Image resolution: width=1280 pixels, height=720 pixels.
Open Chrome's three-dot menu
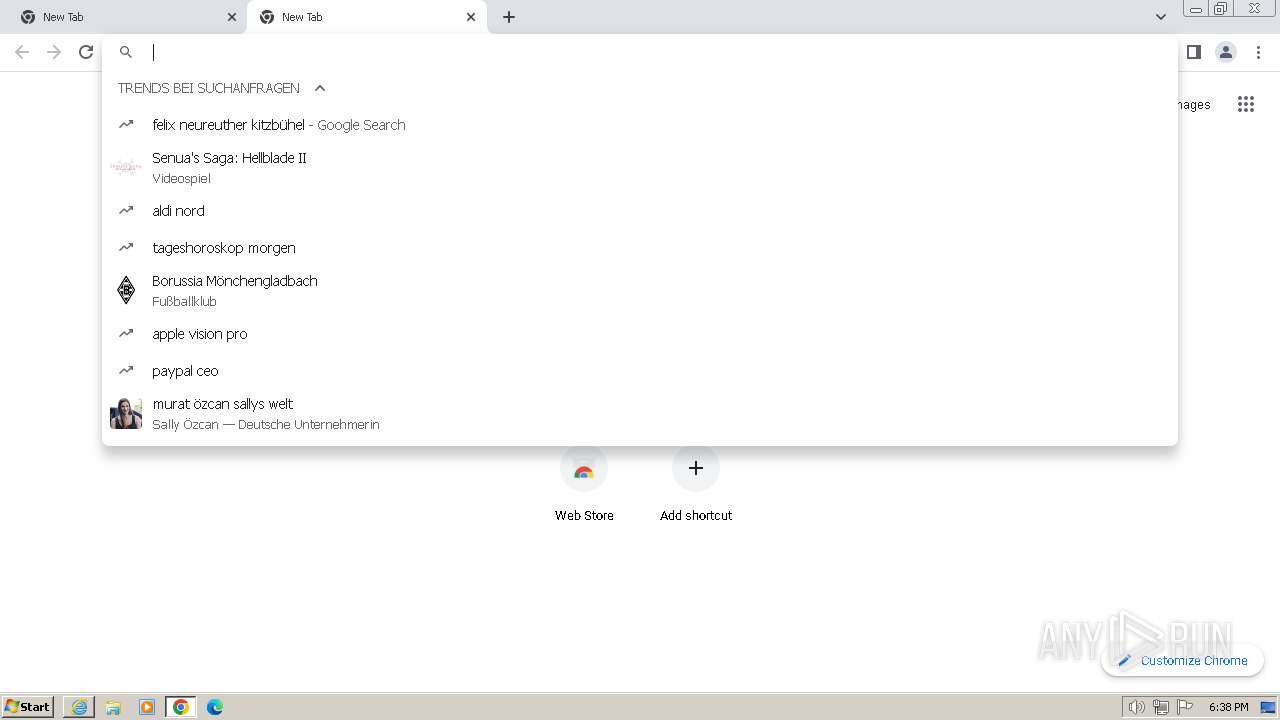1258,52
